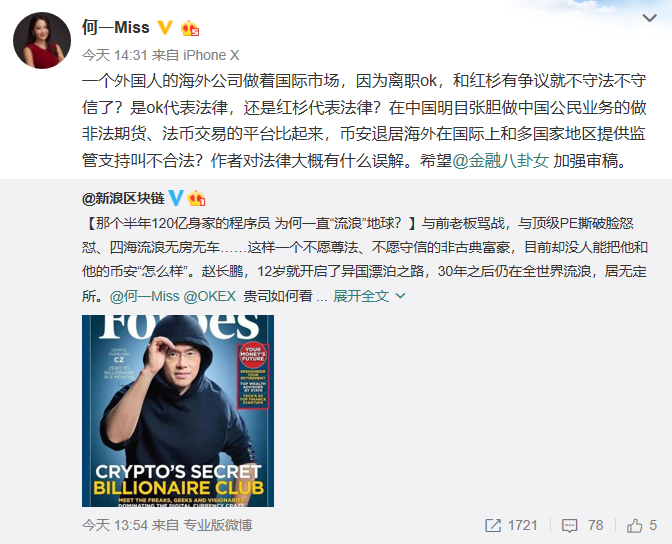Open 何一Miss profile avatar picture

coord(42,40)
